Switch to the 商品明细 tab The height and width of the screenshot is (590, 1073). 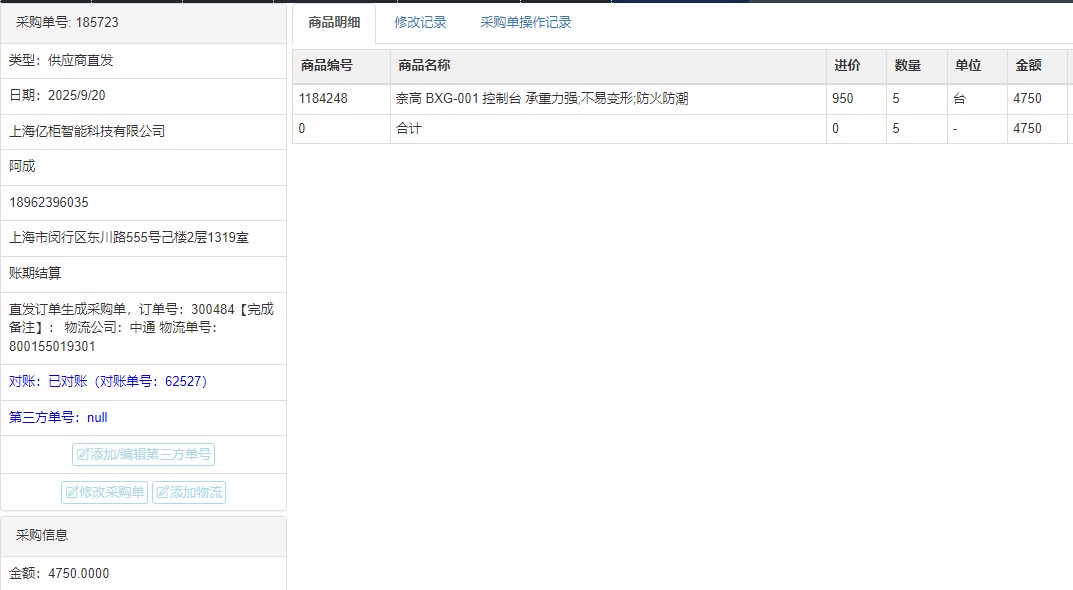pos(334,22)
